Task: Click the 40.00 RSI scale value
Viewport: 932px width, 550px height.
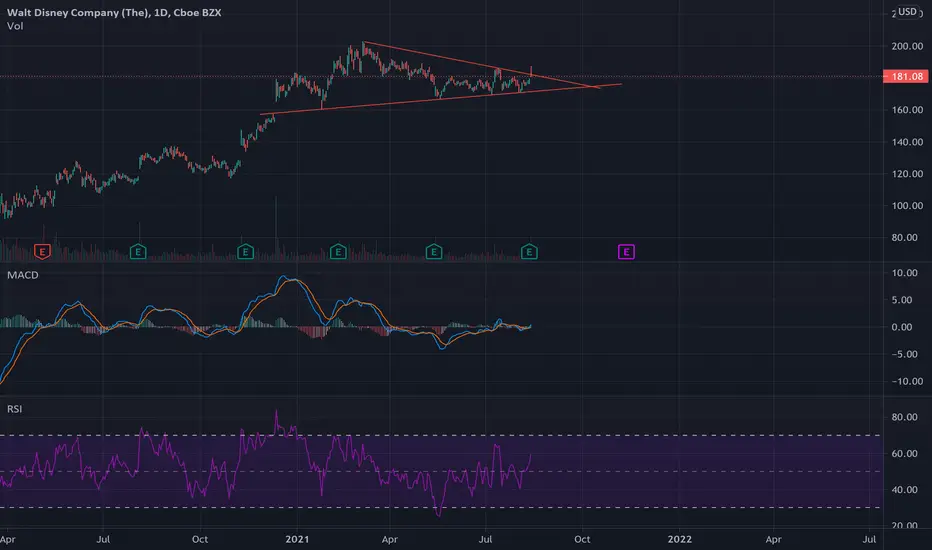Action: coord(905,490)
